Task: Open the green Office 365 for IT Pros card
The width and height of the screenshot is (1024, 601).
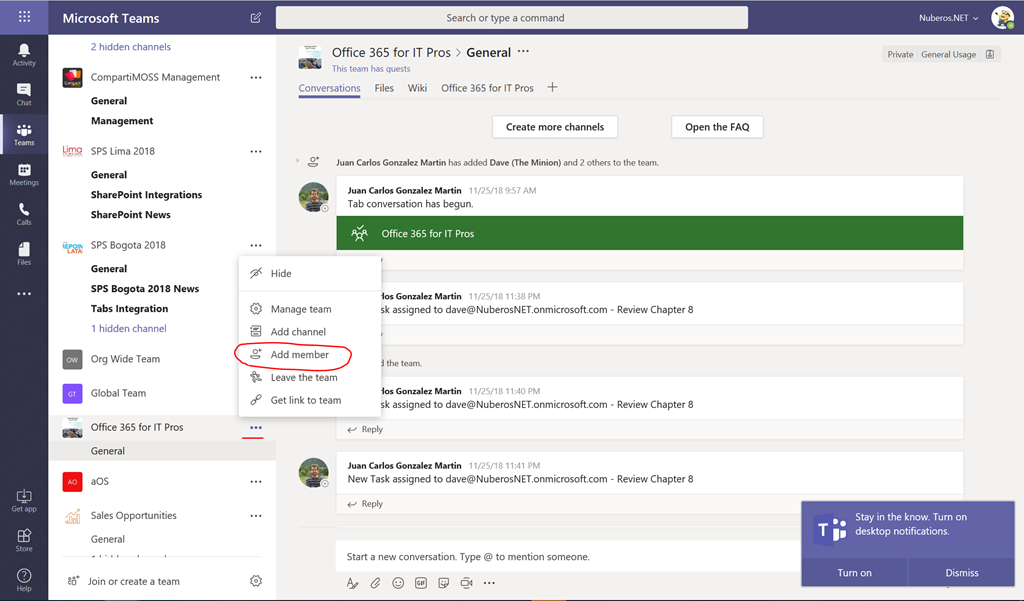Action: (x=650, y=233)
